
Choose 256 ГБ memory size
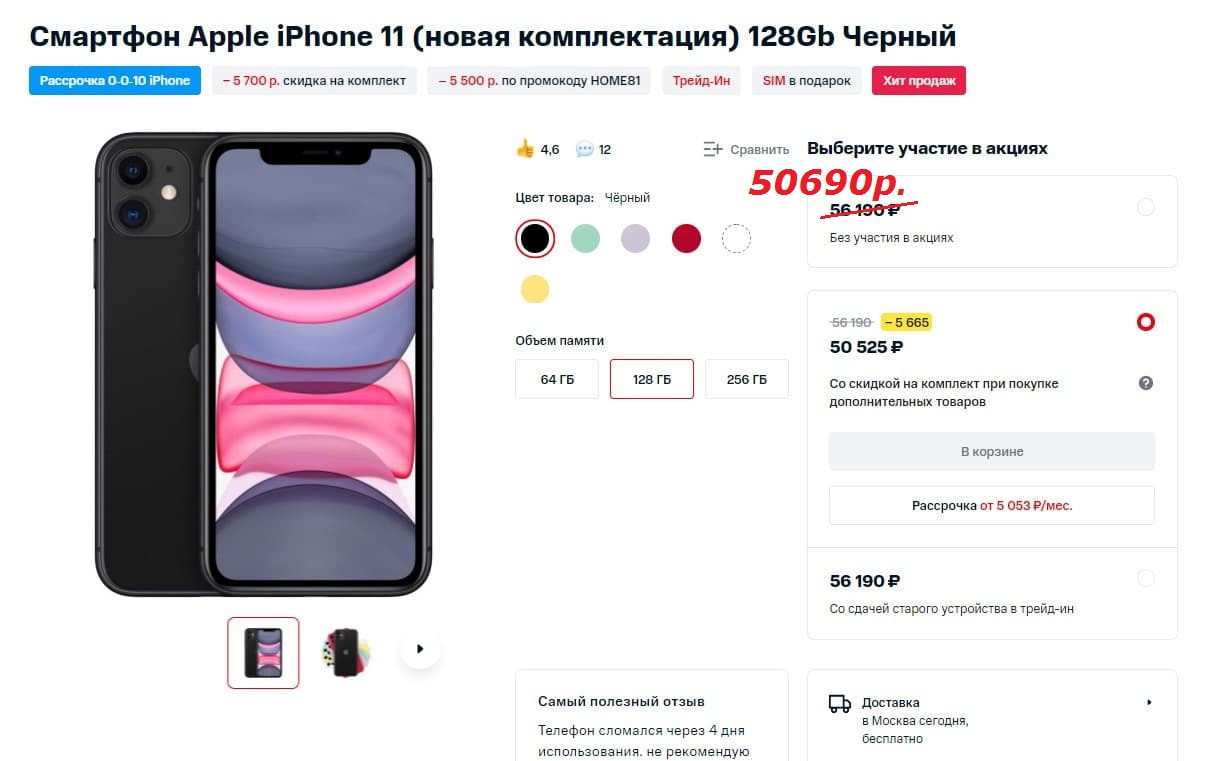click(x=747, y=379)
